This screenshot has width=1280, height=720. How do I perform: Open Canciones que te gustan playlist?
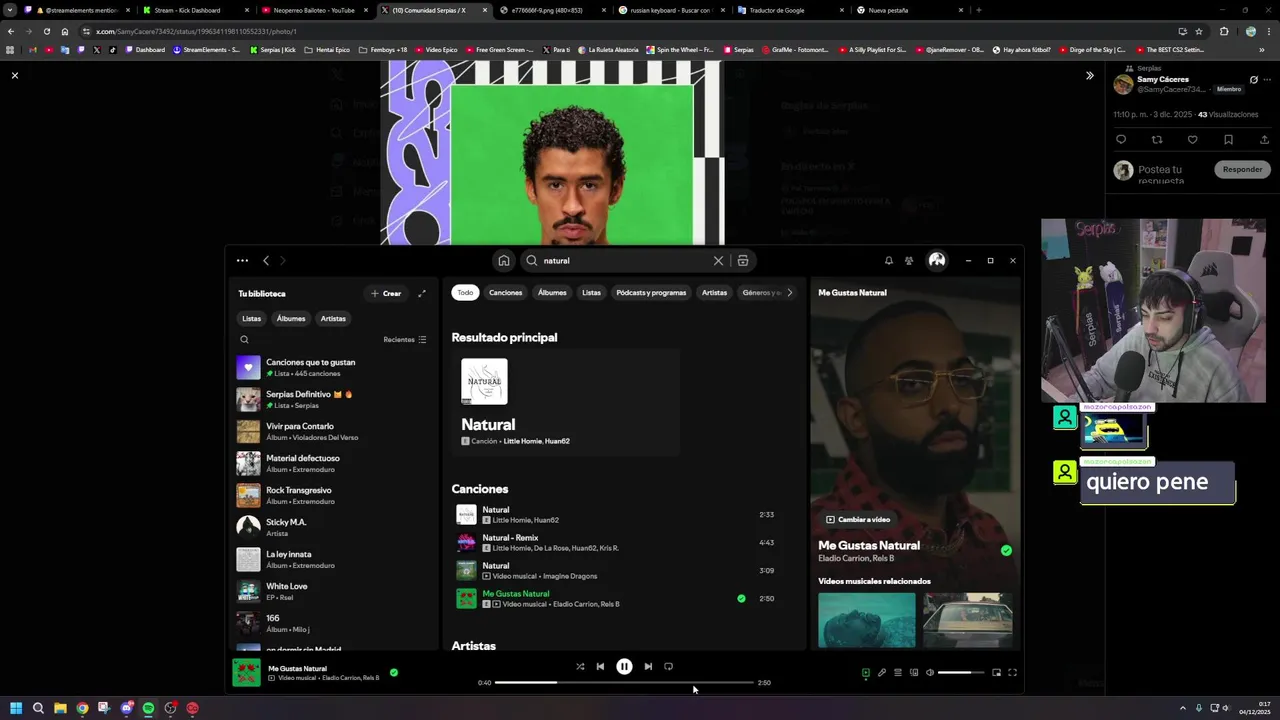[x=334, y=367]
